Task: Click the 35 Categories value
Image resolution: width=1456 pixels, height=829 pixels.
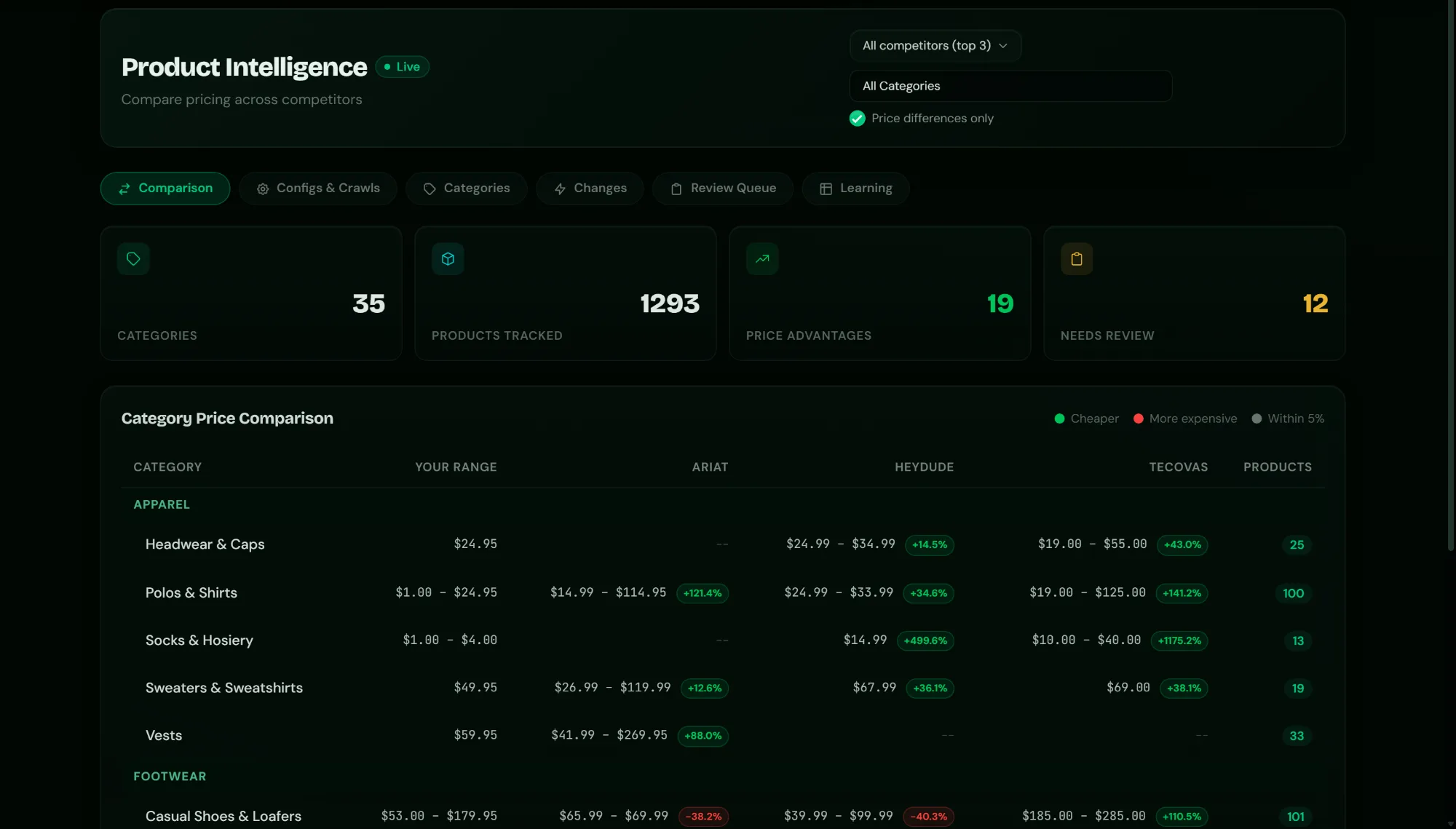Action: click(x=368, y=304)
